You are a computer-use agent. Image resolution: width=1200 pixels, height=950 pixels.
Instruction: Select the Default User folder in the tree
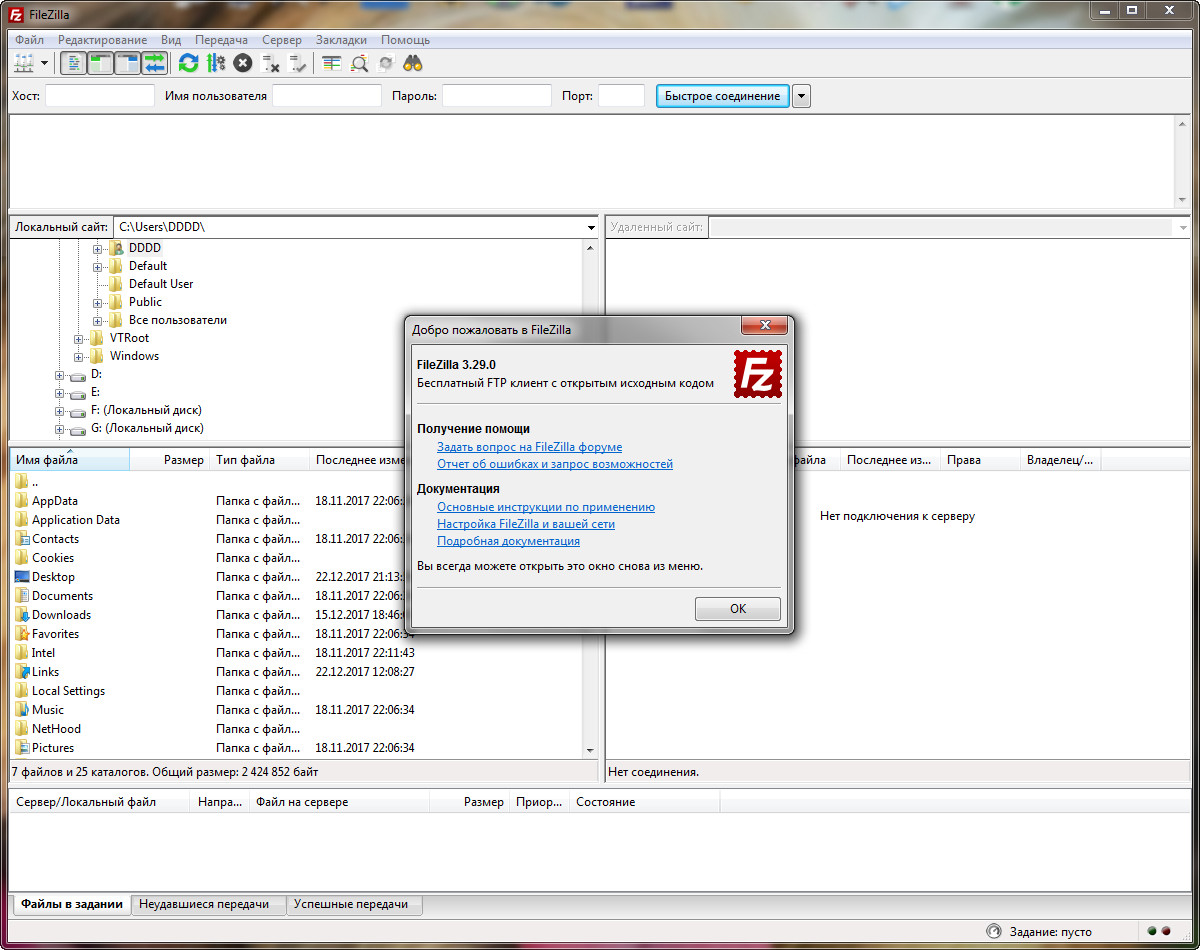161,284
